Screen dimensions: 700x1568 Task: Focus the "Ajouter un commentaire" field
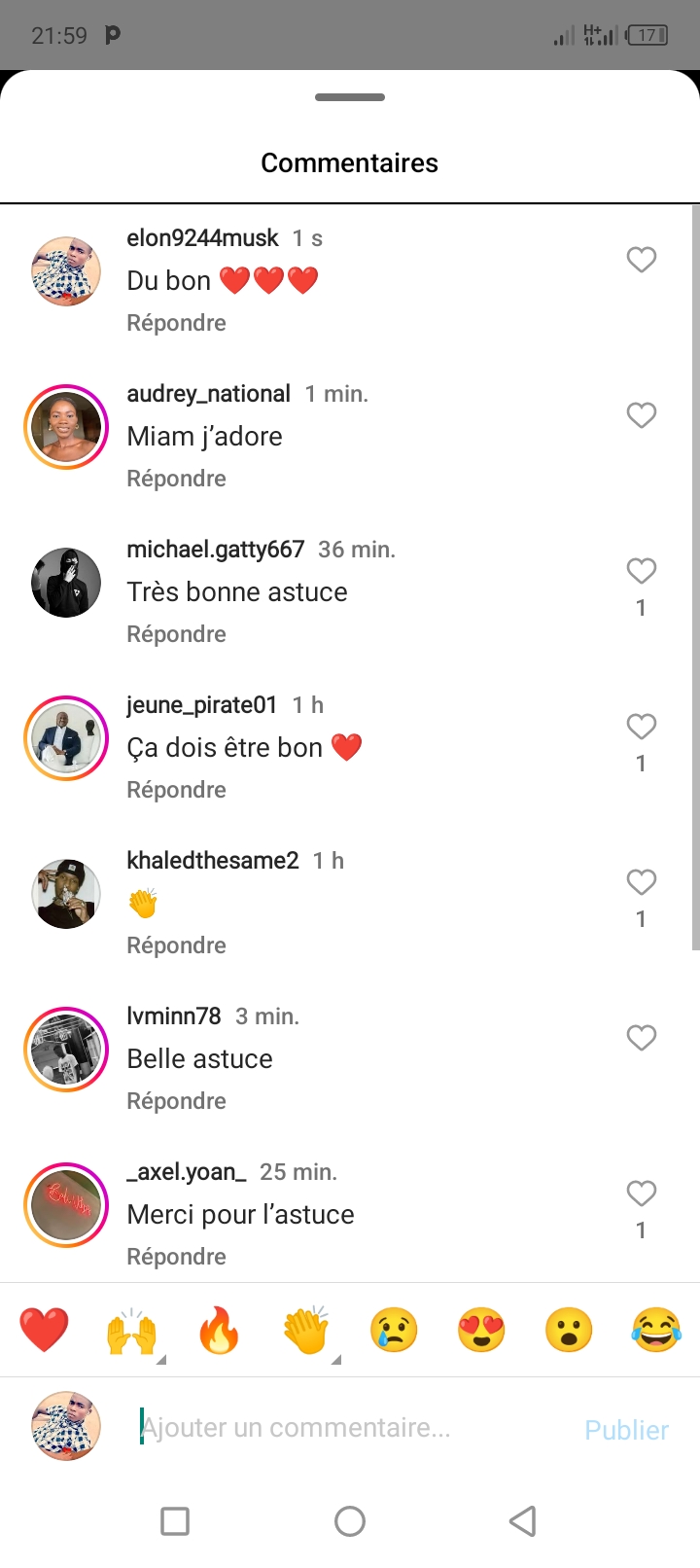pyautogui.click(x=340, y=1428)
